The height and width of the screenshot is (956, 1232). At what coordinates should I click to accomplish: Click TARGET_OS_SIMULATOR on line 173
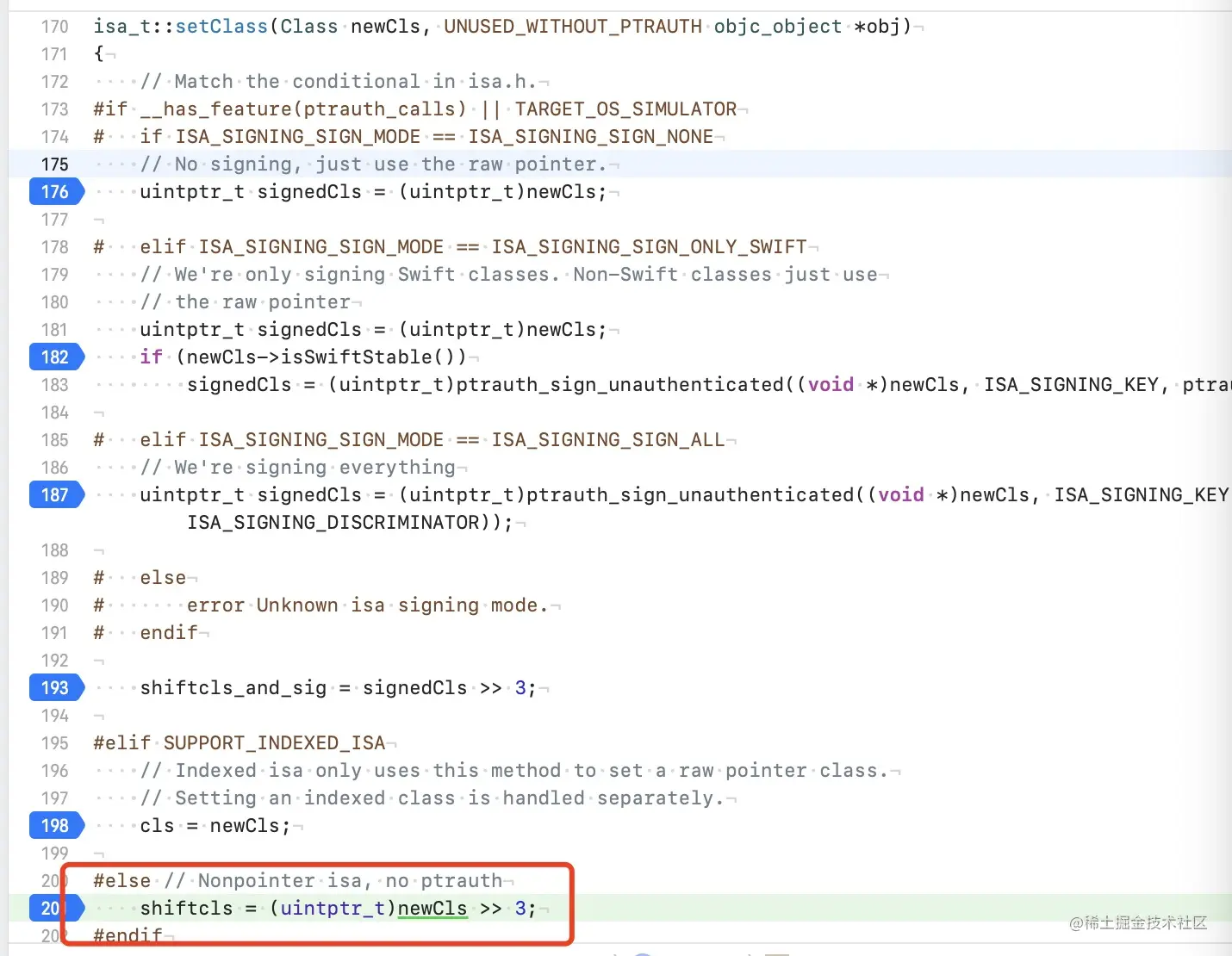(625, 109)
